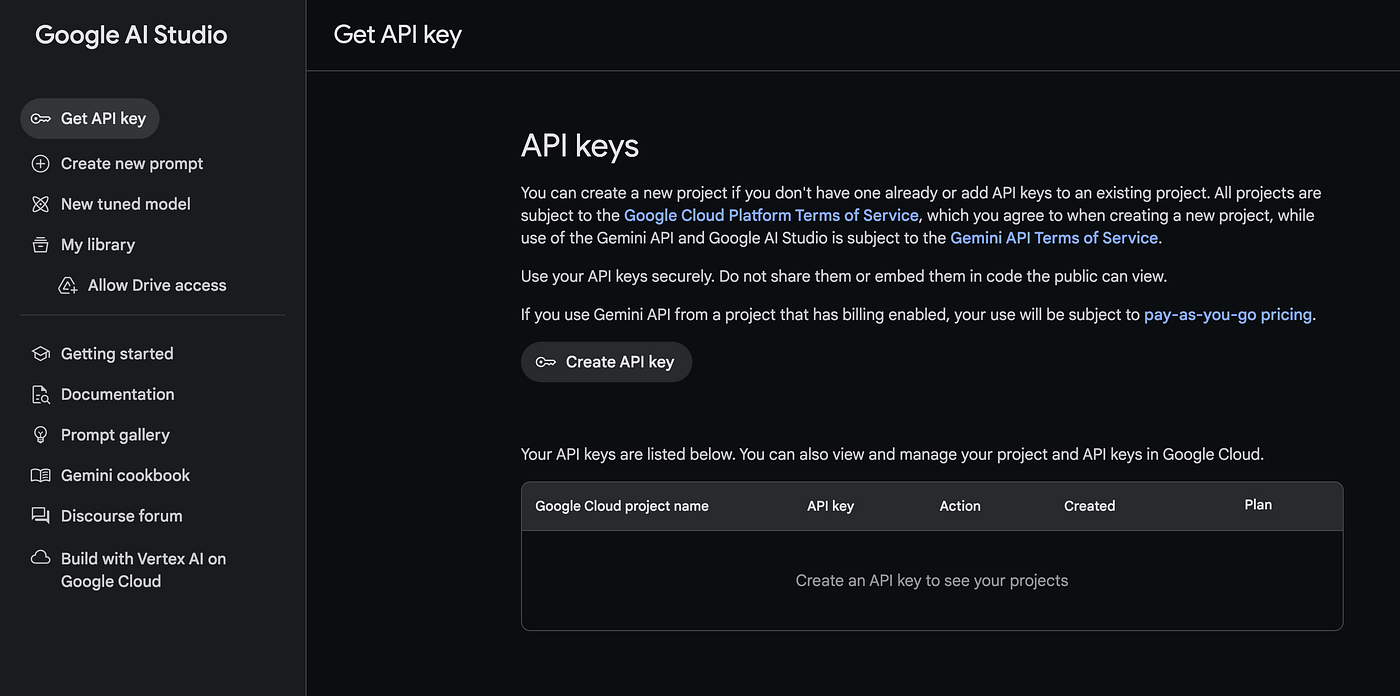
Task: Click the Google Cloud project name column header
Action: coord(622,506)
